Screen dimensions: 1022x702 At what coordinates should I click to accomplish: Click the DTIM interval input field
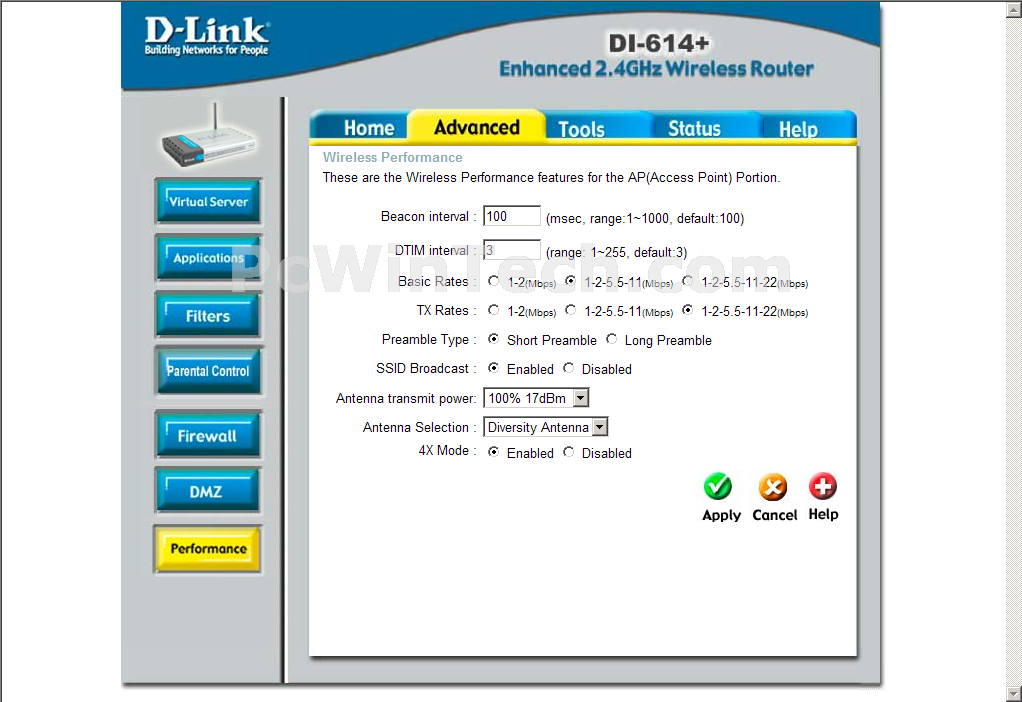[512, 250]
